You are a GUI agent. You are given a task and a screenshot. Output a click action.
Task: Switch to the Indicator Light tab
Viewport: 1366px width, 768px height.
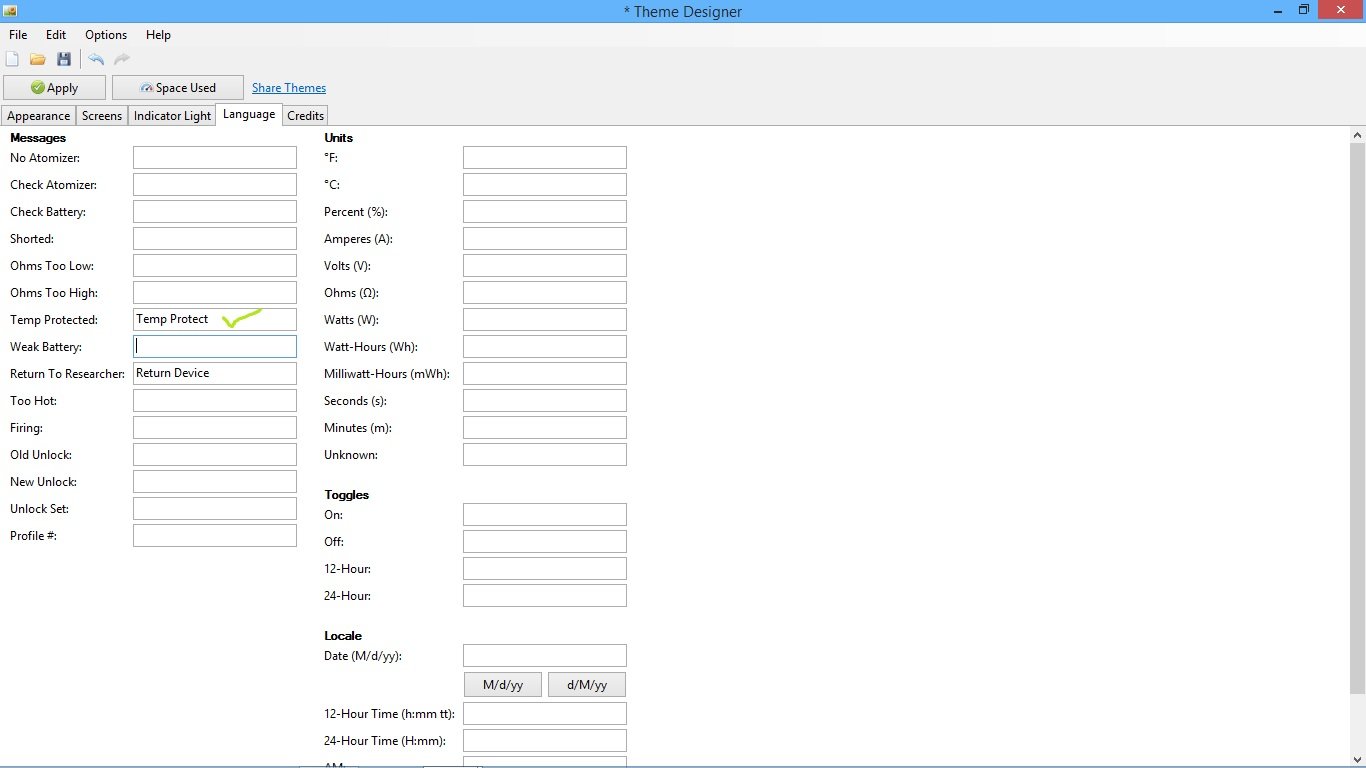click(172, 116)
